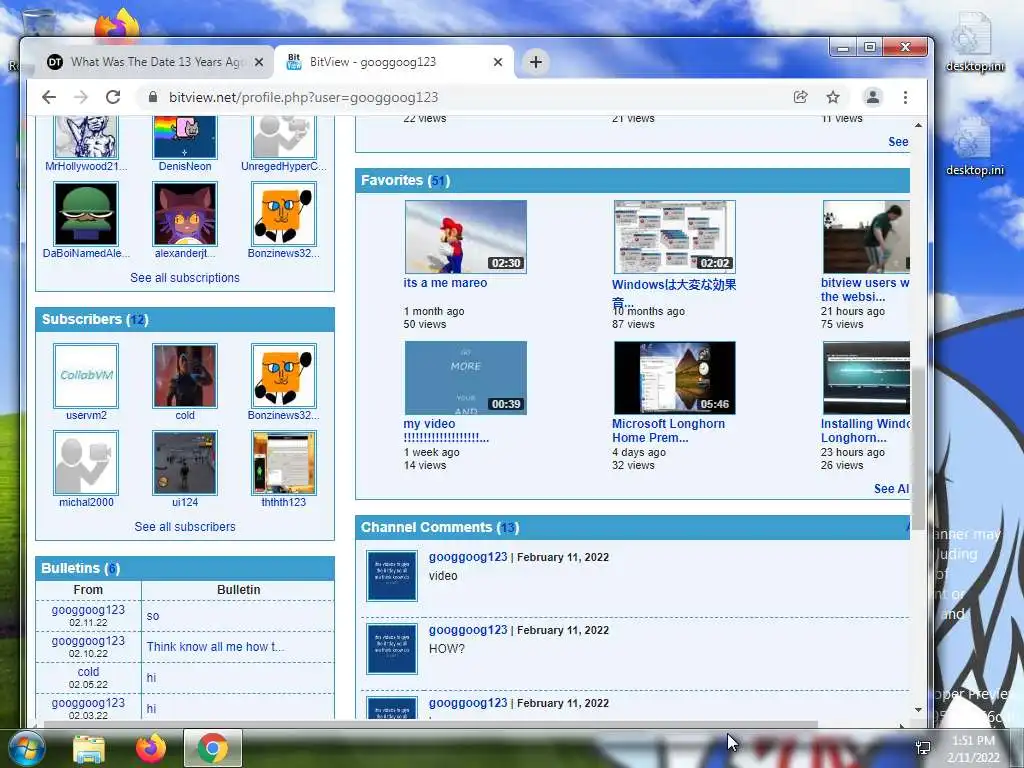This screenshot has height=768, width=1024.
Task: Click avatar beside the 'video' comment
Action: click(392, 576)
